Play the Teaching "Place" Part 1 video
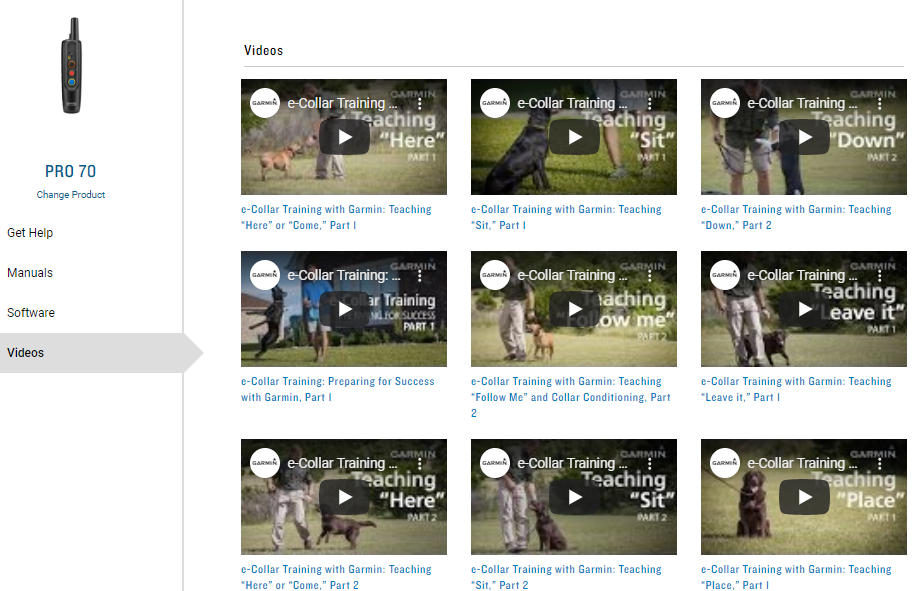This screenshot has height=591, width=916. pyautogui.click(x=804, y=497)
